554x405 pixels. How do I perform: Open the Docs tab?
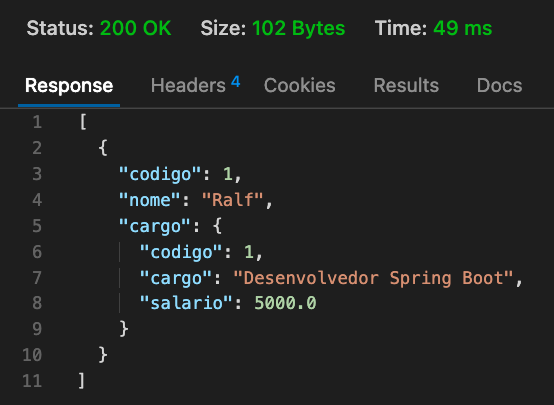(x=499, y=86)
